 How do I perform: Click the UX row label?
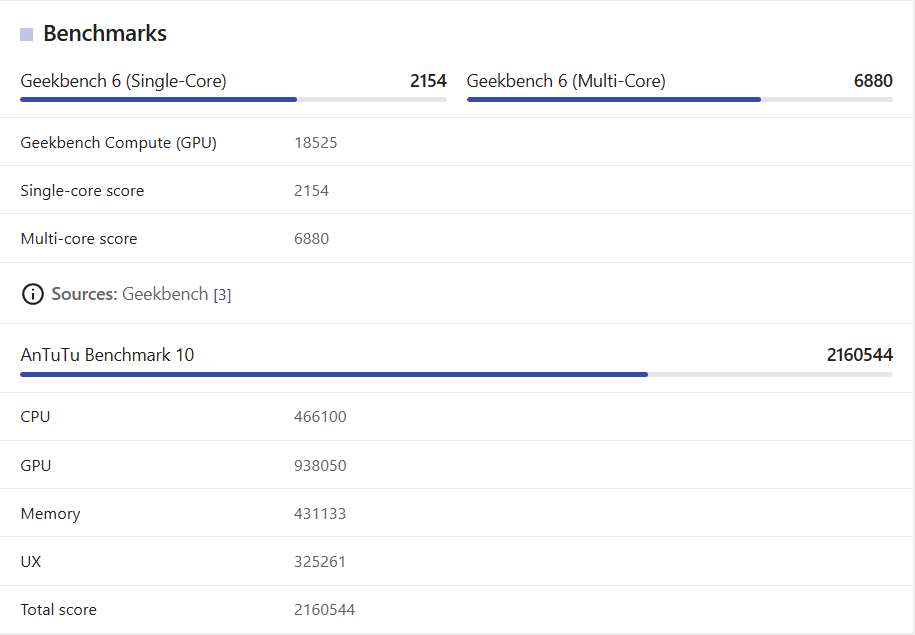[31, 561]
